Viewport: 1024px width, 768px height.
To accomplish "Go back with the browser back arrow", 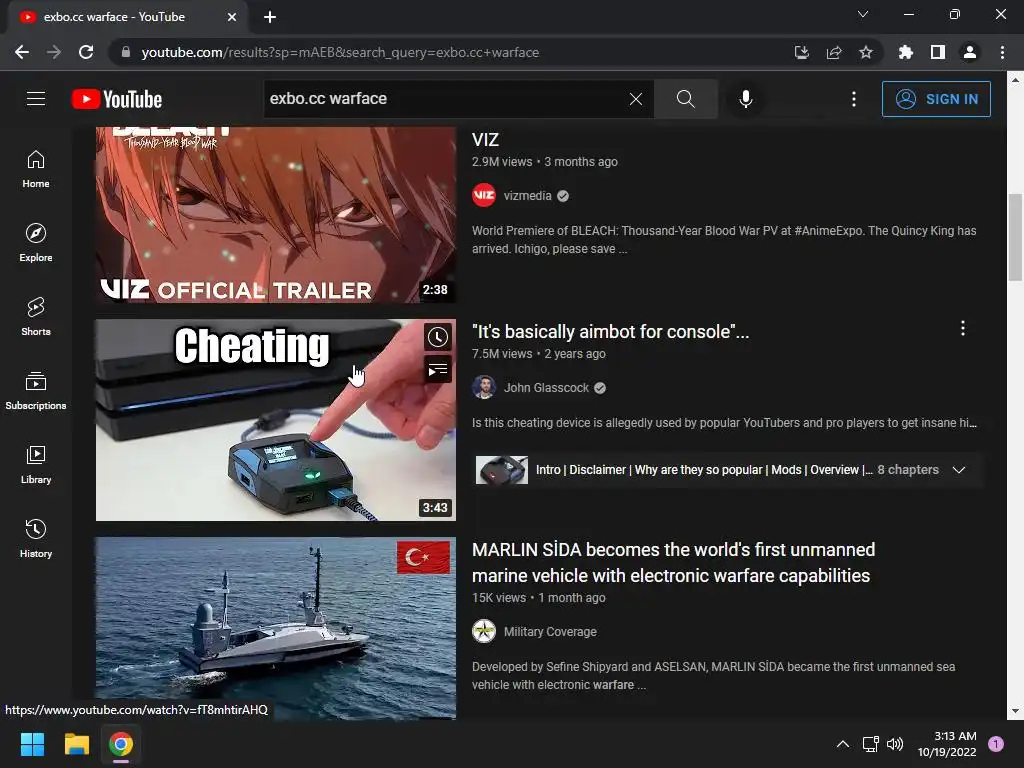I will tap(22, 52).
